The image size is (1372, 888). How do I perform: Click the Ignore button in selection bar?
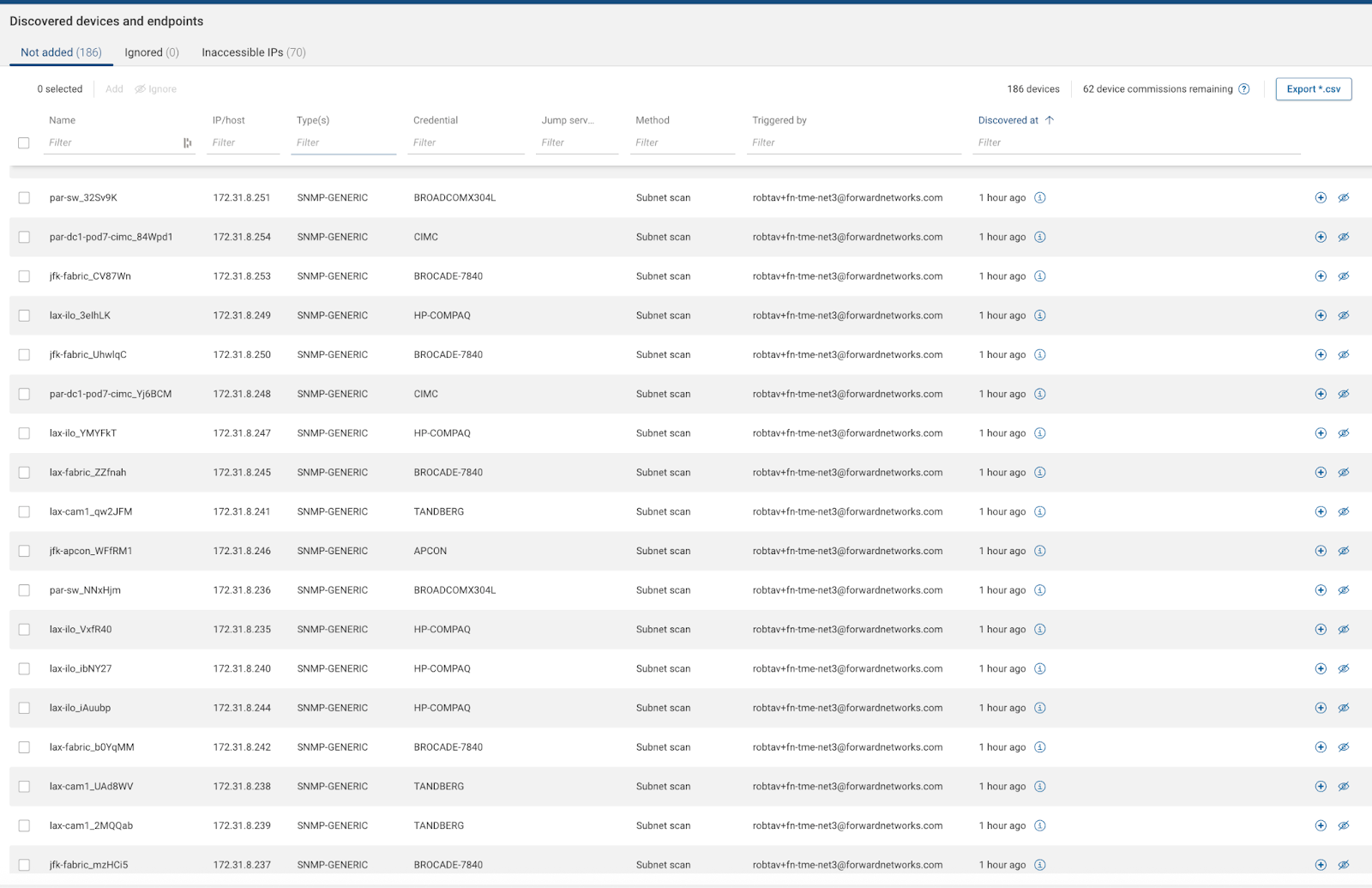pos(155,89)
